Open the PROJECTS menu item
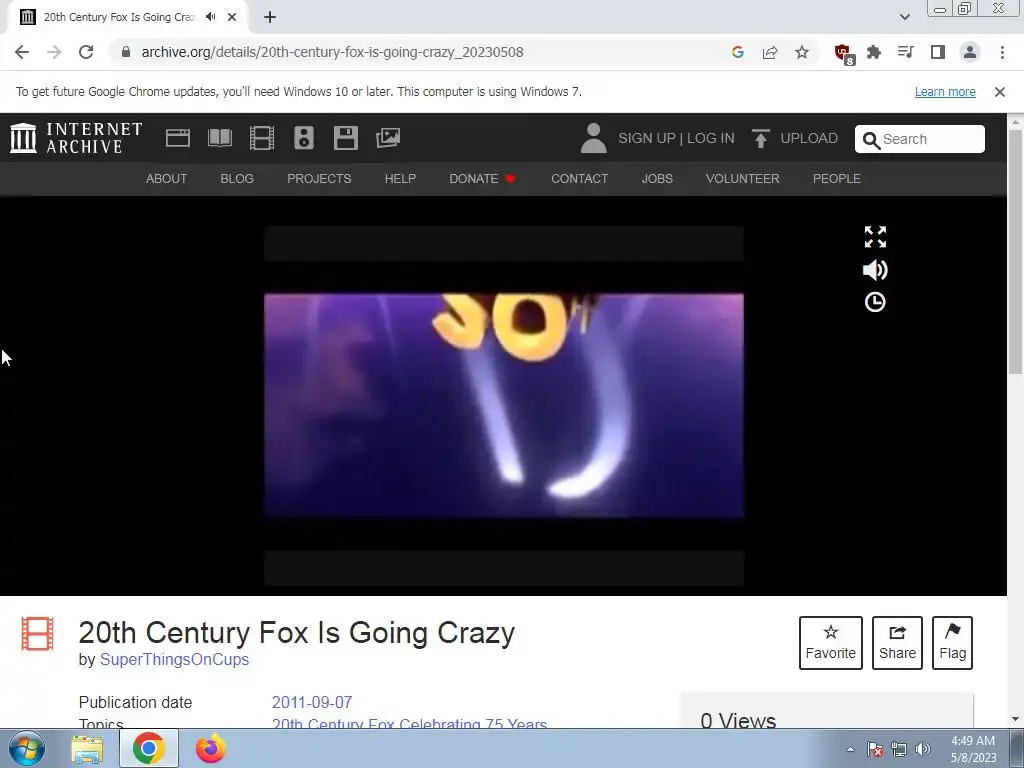1024x768 pixels. pyautogui.click(x=319, y=178)
